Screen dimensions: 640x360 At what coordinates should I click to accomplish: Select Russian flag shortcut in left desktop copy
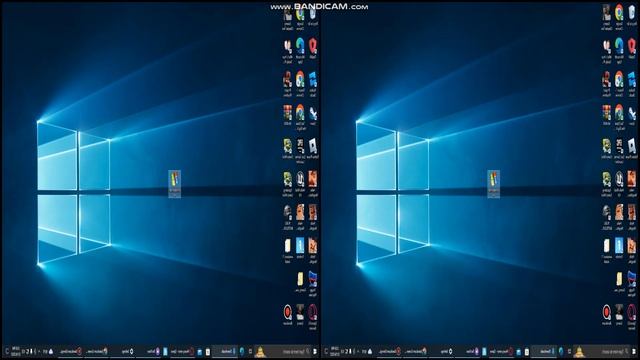[x=313, y=284]
